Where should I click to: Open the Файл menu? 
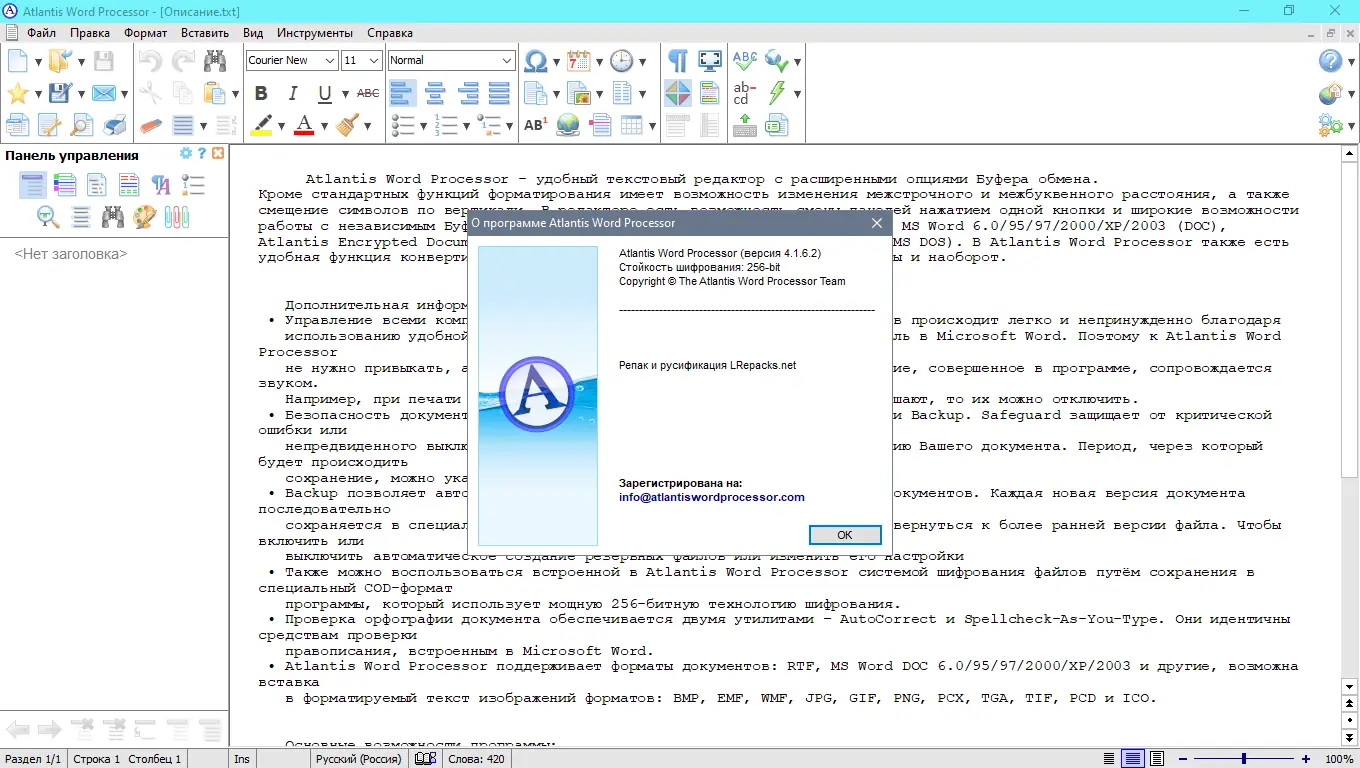(41, 33)
